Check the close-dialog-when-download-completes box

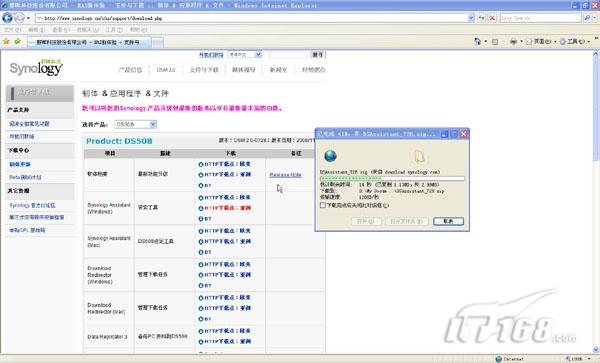(323, 205)
